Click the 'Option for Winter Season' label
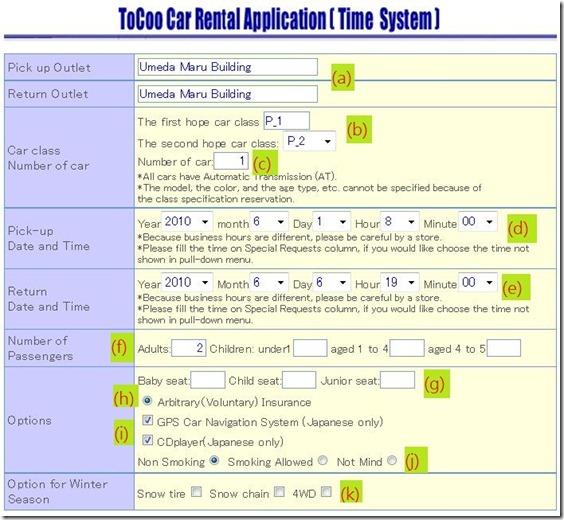 click(x=58, y=492)
